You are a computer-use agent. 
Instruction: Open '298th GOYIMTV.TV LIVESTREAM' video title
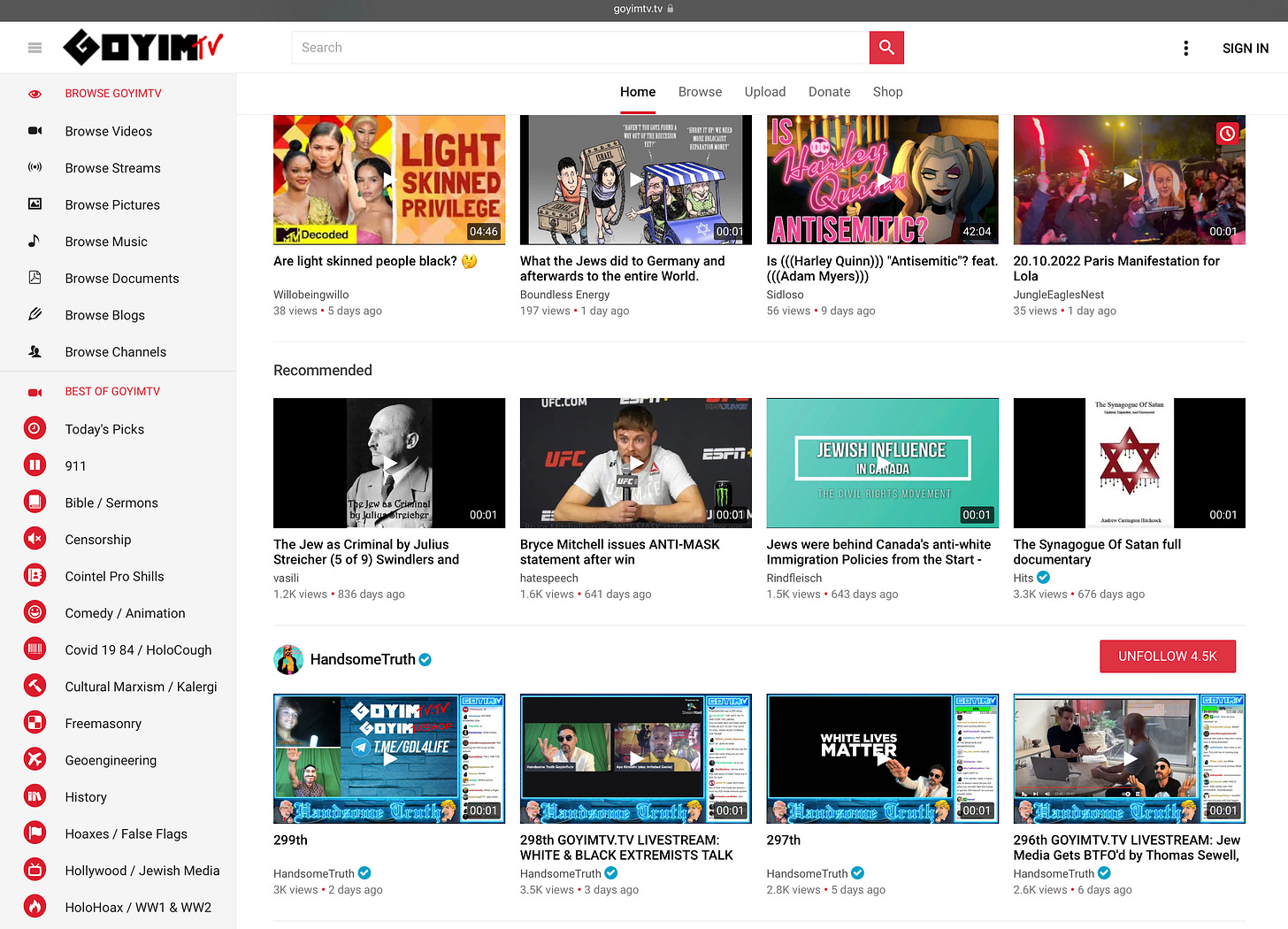(626, 848)
